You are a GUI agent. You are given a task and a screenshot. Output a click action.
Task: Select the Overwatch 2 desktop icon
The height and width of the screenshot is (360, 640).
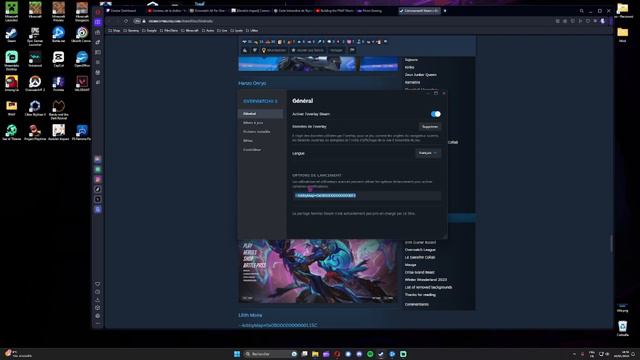click(35, 84)
